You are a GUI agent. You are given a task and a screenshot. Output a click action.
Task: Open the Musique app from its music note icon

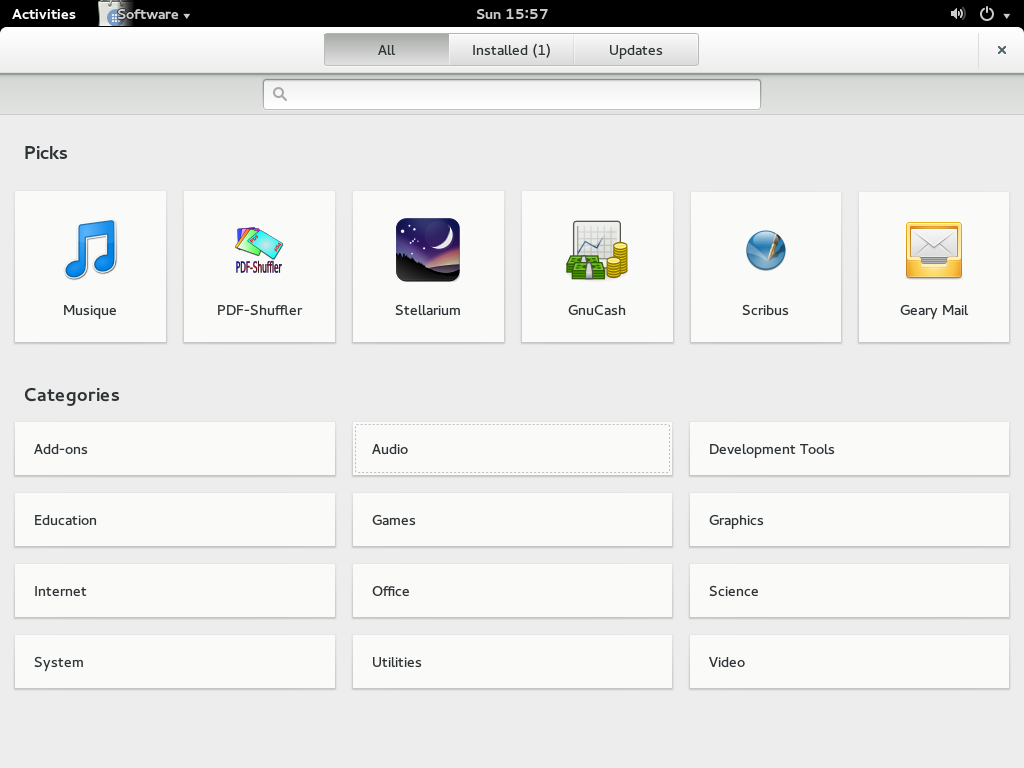pyautogui.click(x=90, y=249)
